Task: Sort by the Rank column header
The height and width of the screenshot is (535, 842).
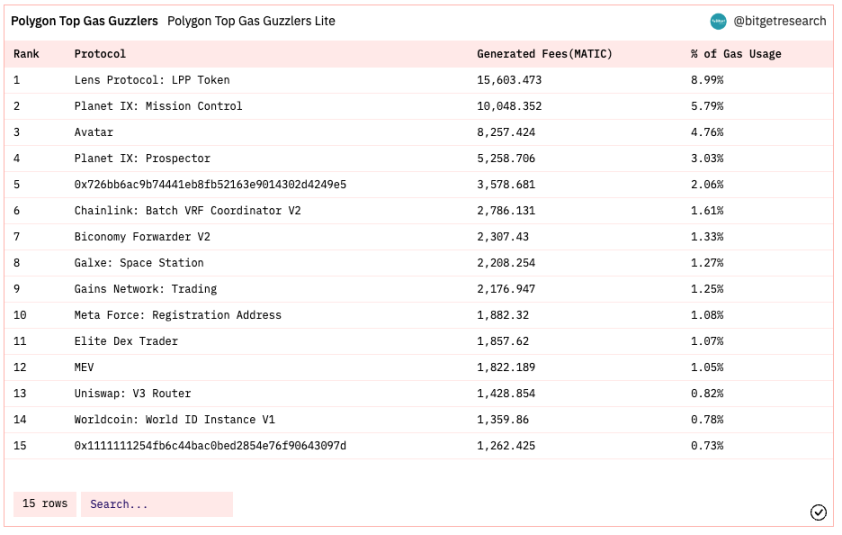Action: tap(26, 54)
